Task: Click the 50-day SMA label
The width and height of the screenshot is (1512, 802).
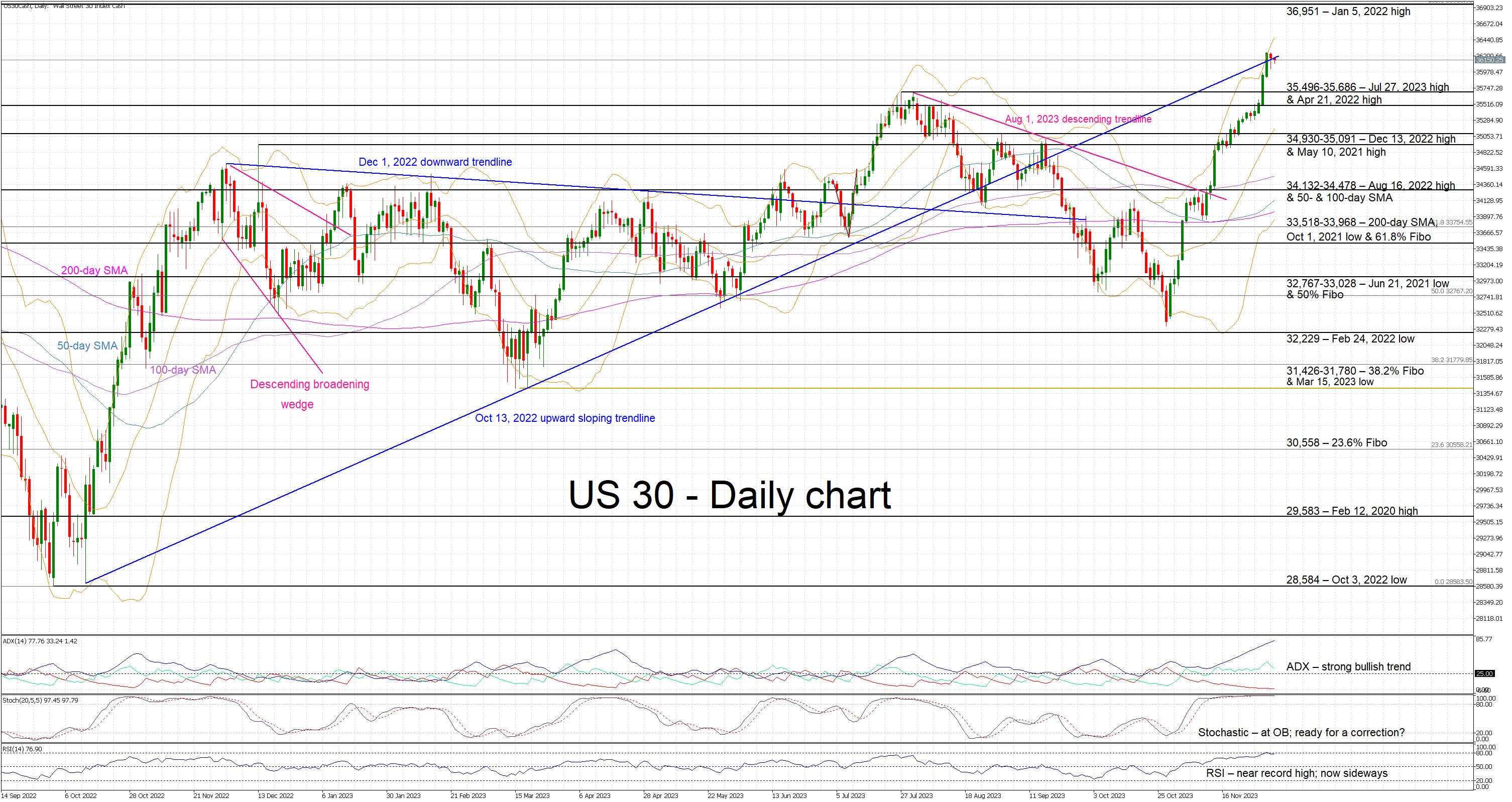Action: (x=87, y=346)
